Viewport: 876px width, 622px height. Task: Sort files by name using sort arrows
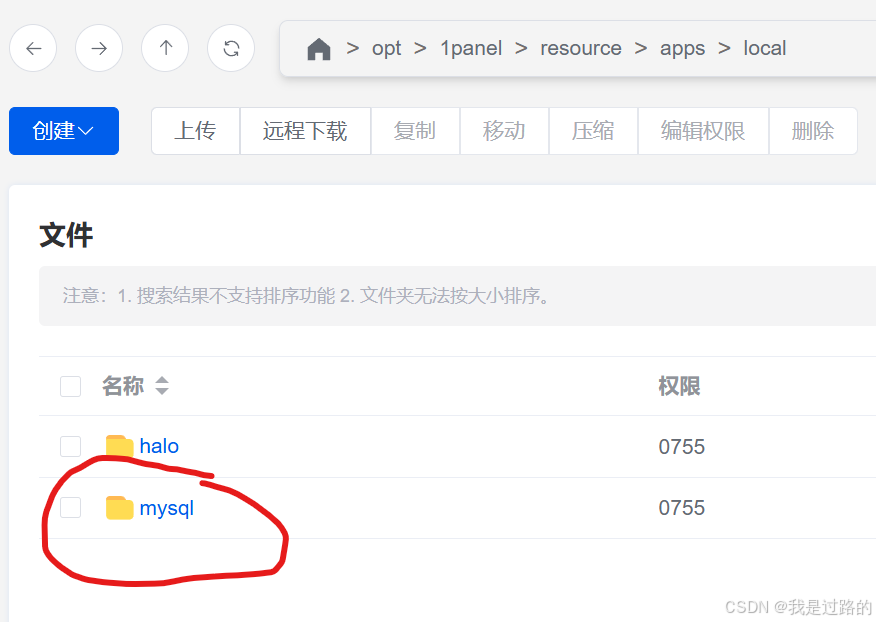[x=162, y=386]
